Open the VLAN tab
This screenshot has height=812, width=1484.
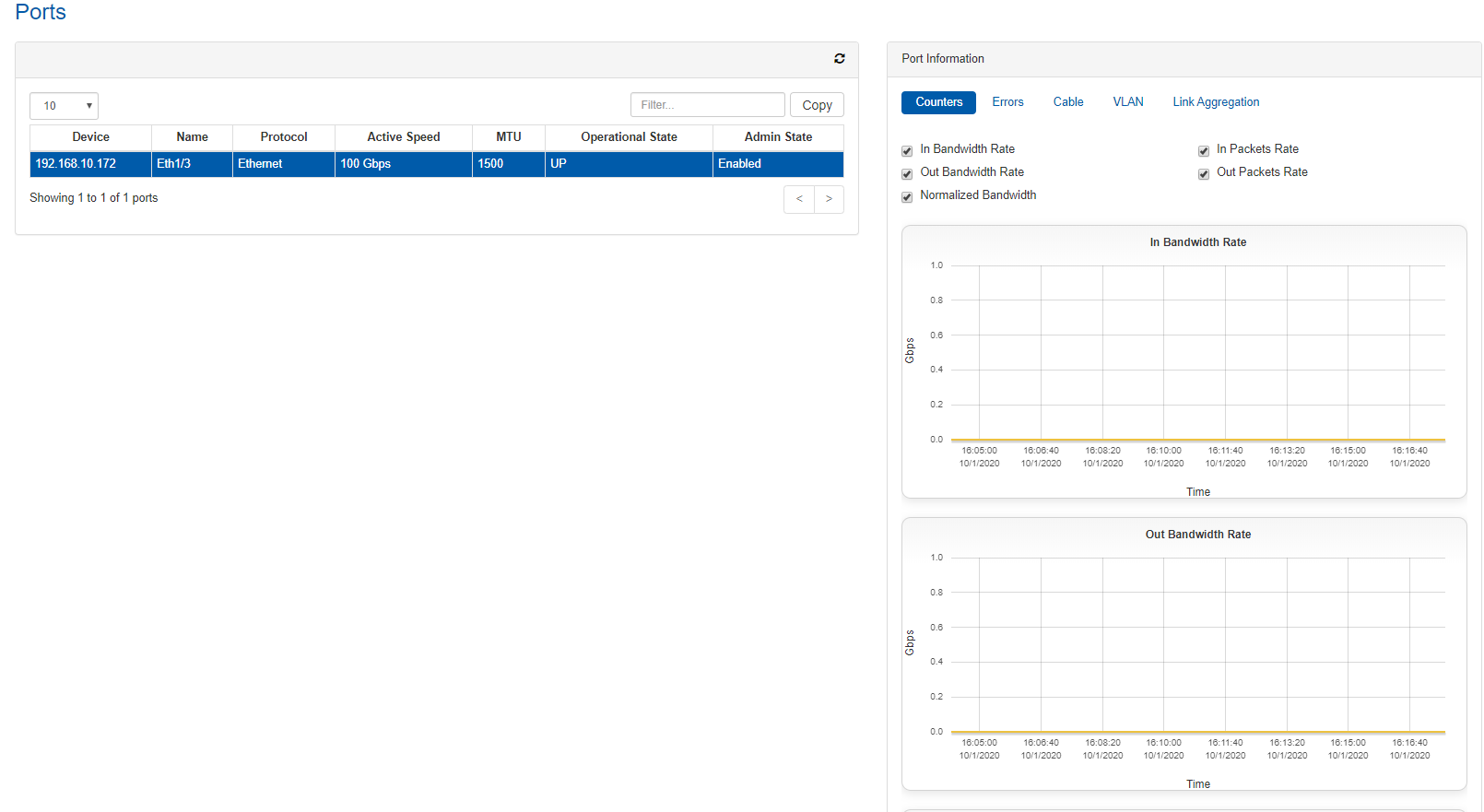(1128, 102)
